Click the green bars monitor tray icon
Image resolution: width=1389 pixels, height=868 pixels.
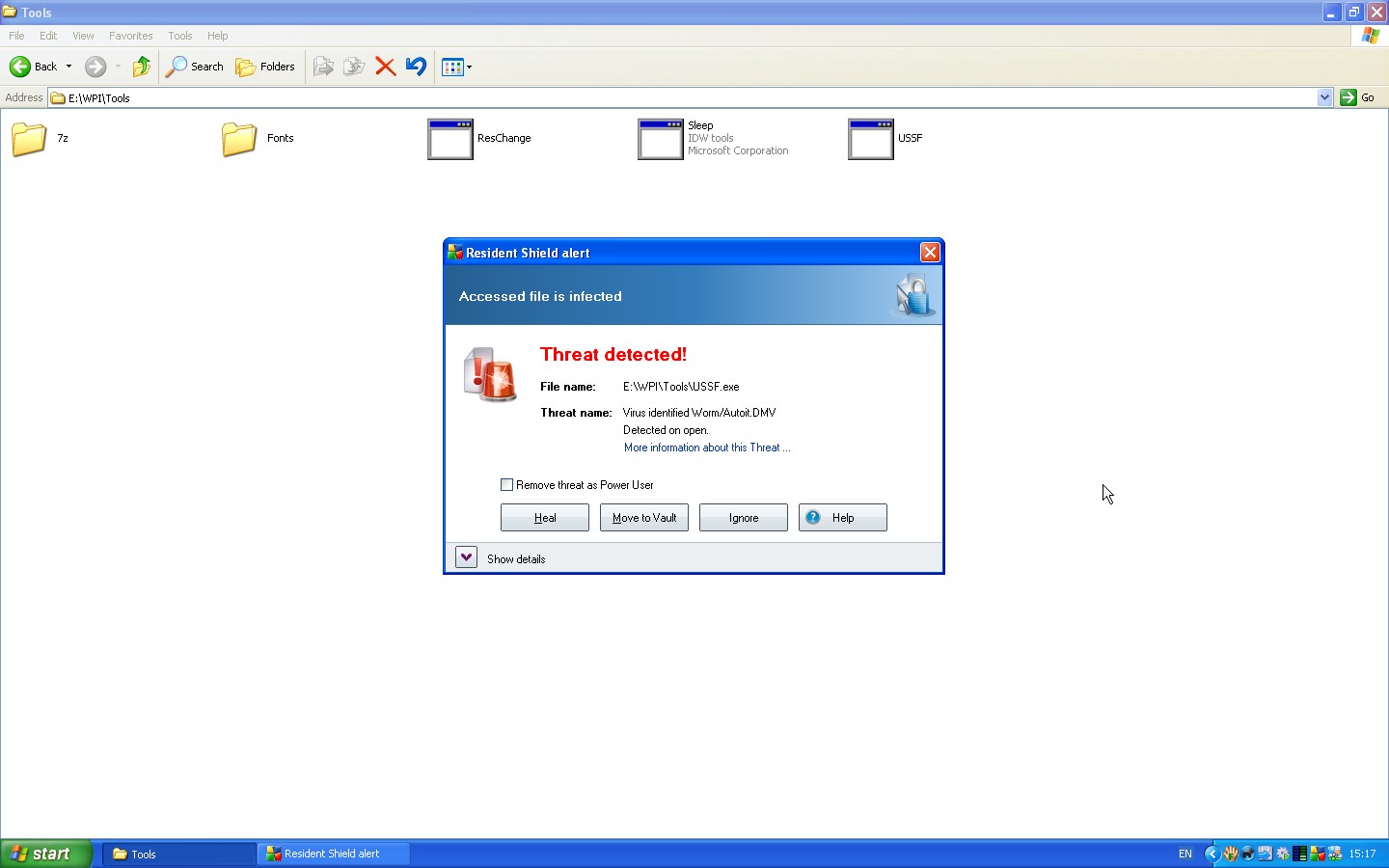click(1299, 854)
